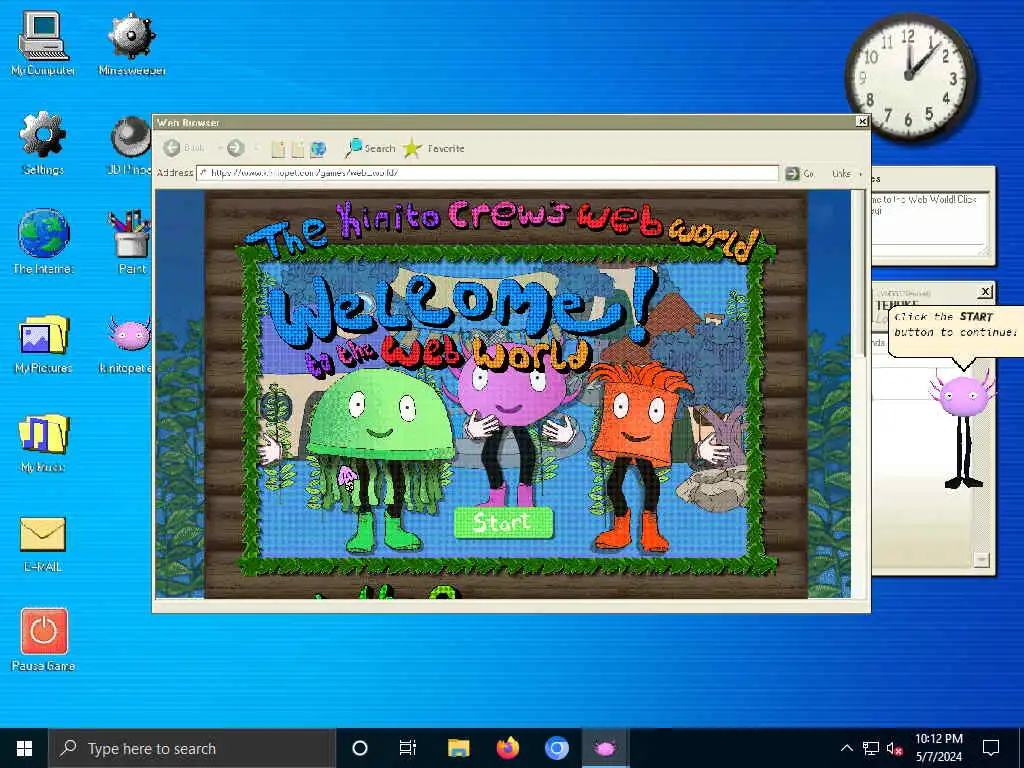Show hidden system tray icons
Viewport: 1024px width, 768px height.
[846, 748]
